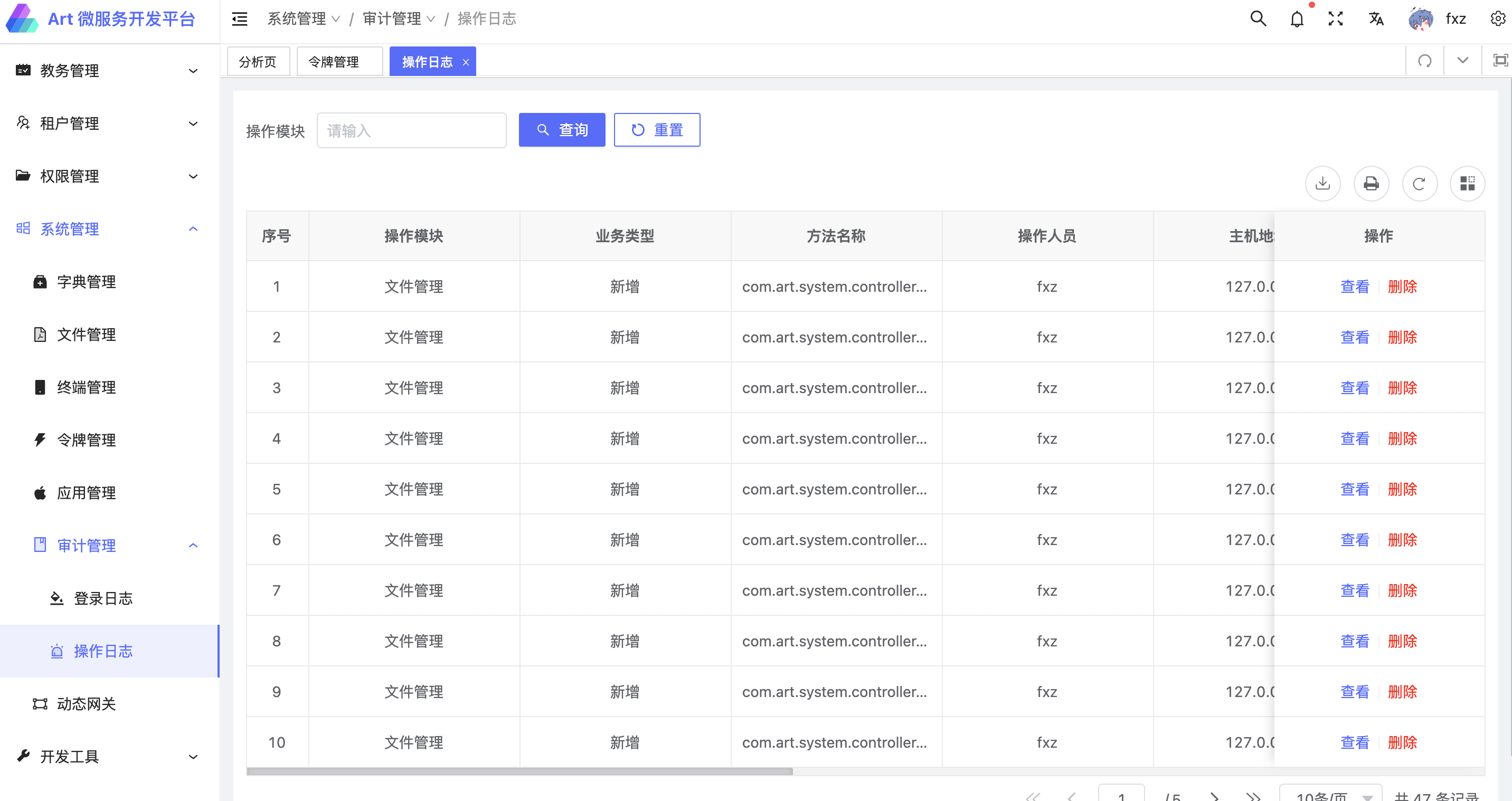The height and width of the screenshot is (801, 1512).
Task: Click the fxz user avatar
Action: 1421,19
